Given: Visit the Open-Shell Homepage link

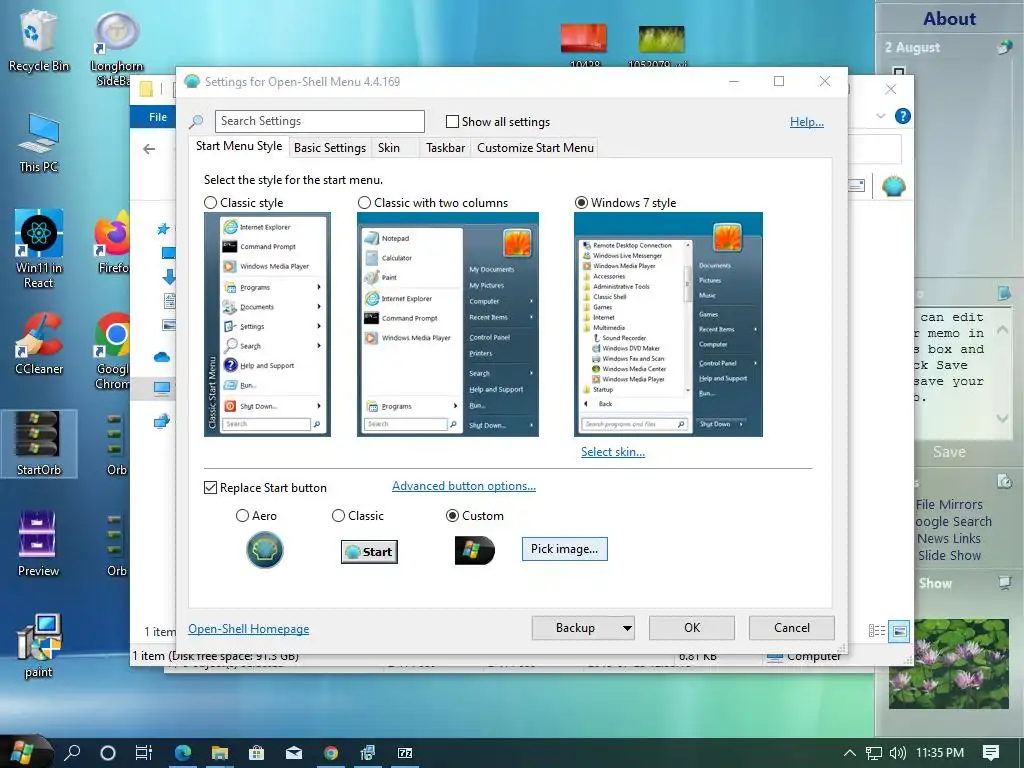Looking at the screenshot, I should pyautogui.click(x=249, y=629).
